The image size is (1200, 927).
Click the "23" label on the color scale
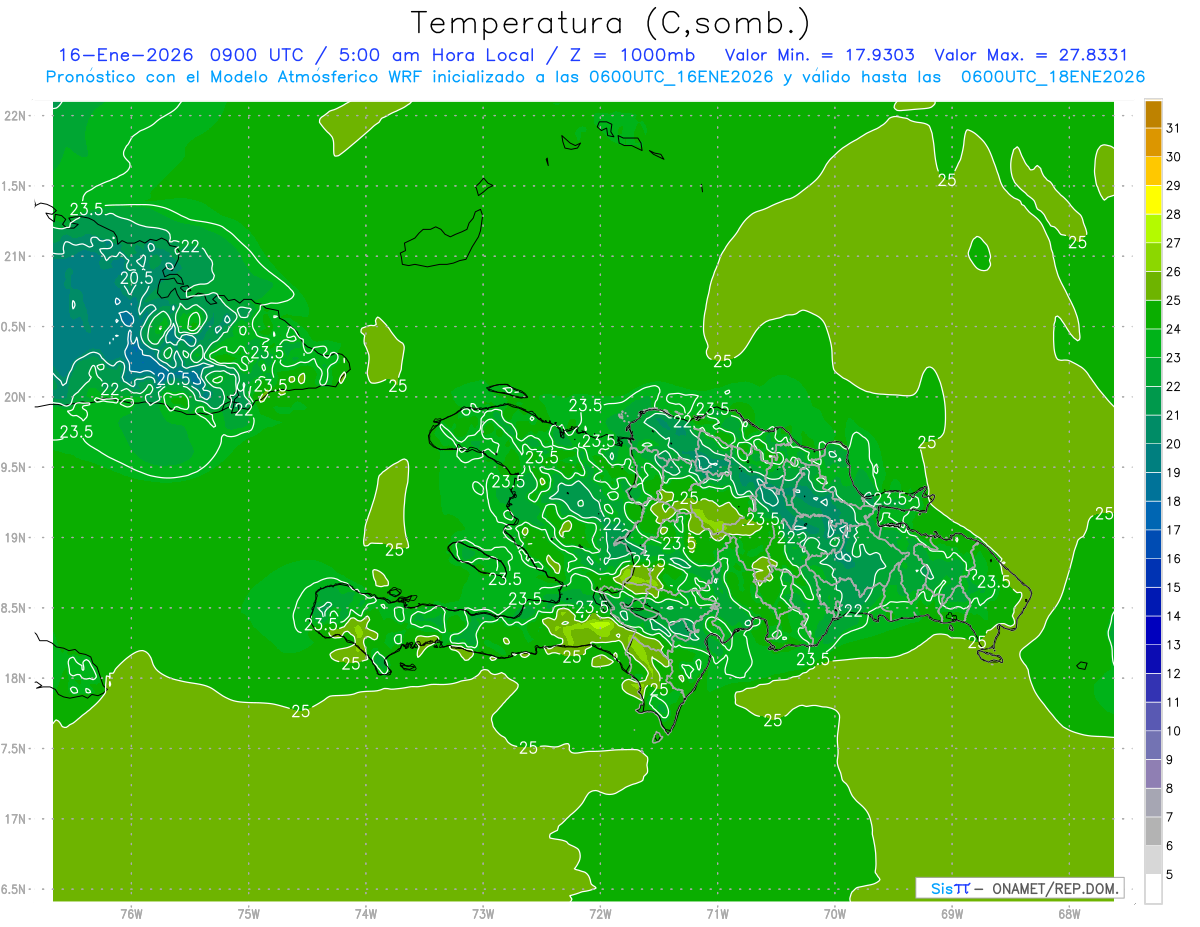pyautogui.click(x=1173, y=358)
